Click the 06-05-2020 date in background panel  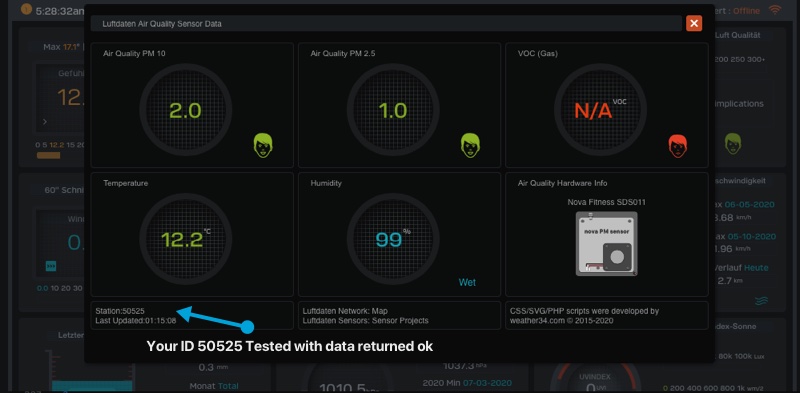(750, 205)
